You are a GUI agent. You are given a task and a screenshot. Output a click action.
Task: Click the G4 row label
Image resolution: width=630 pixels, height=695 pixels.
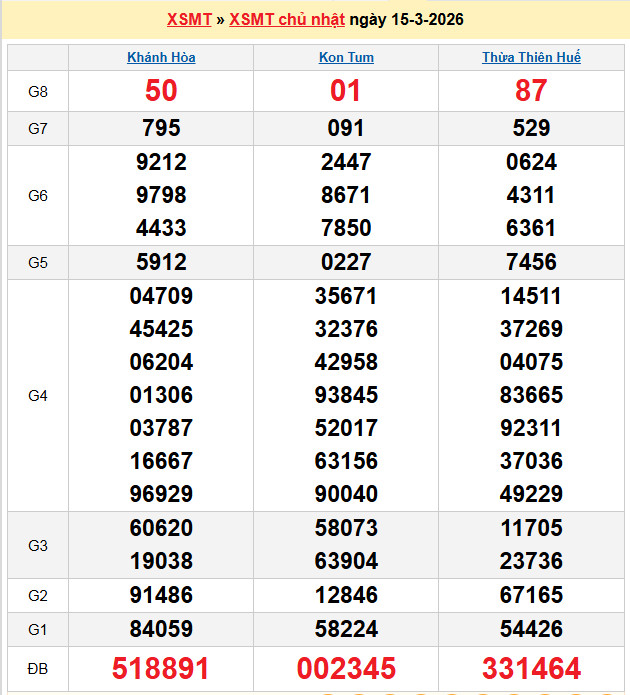coord(38,395)
